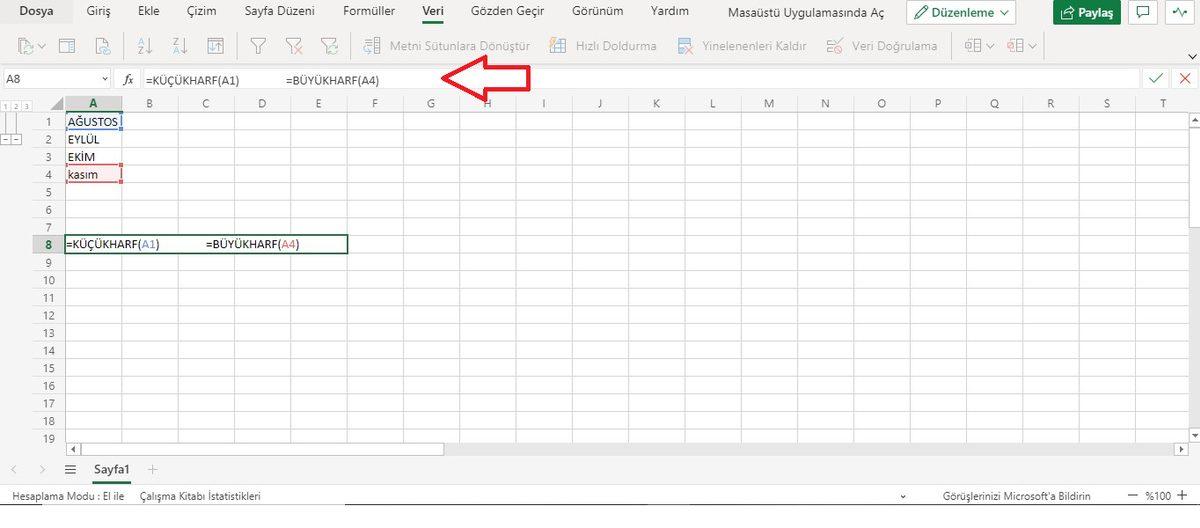Open the Düzenleme mode dropdown
The image size is (1200, 528).
tap(961, 13)
